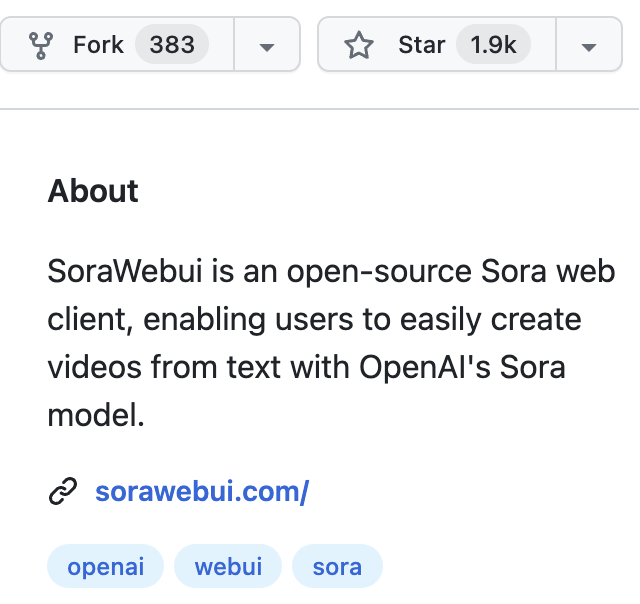Open the fork options dropdown arrow
Screen dimensions: 640x604
(267, 47)
